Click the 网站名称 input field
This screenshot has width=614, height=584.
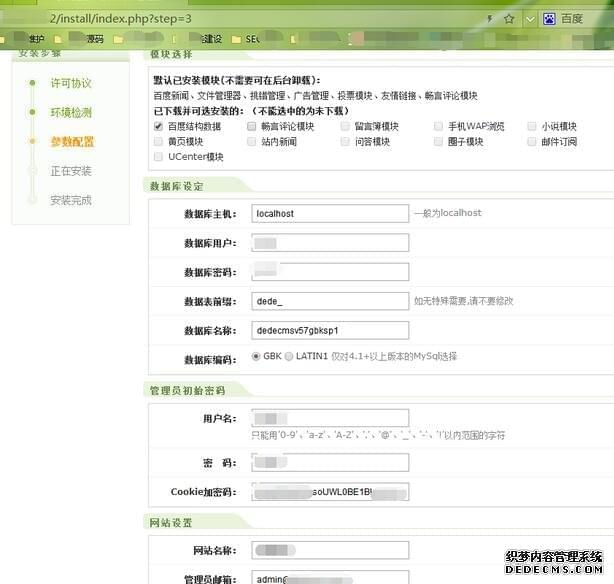[330, 550]
